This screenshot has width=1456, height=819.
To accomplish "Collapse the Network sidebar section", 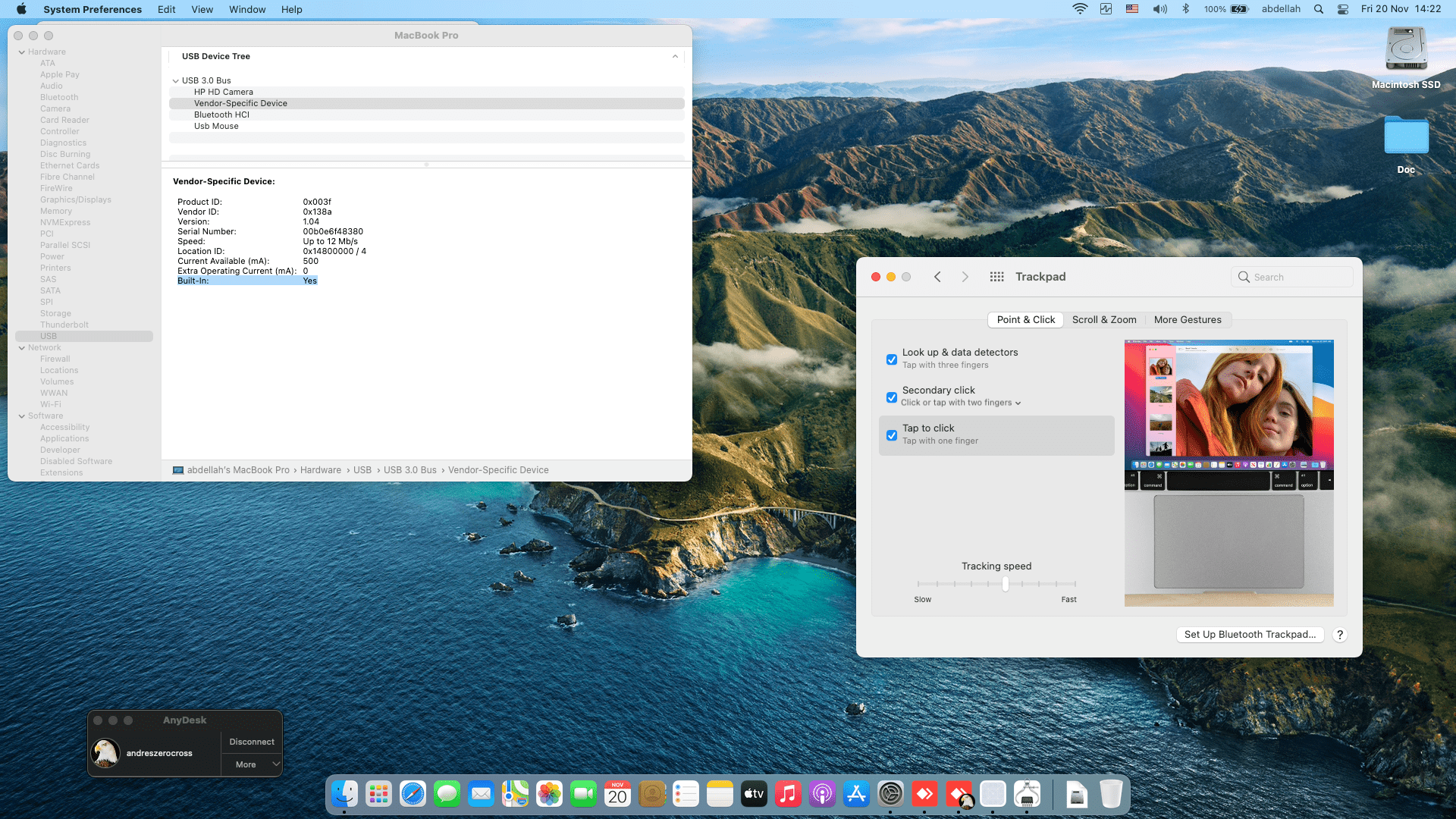I will point(21,348).
